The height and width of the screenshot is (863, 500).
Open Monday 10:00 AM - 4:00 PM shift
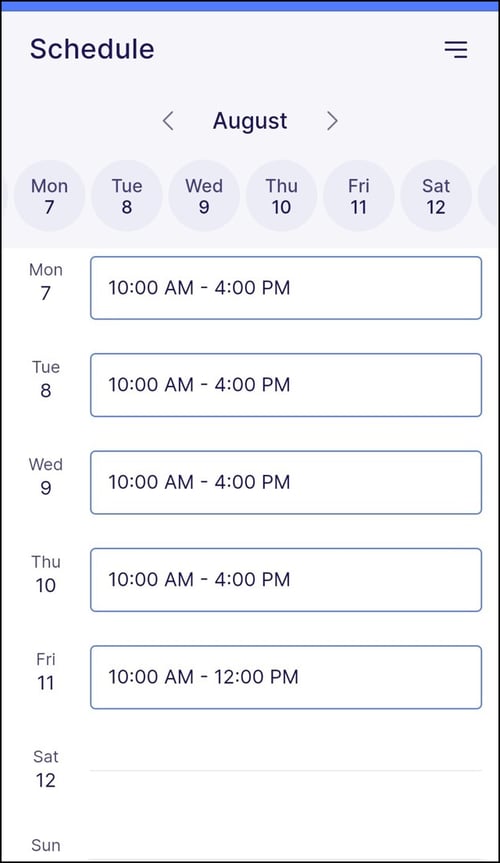[x=286, y=288]
